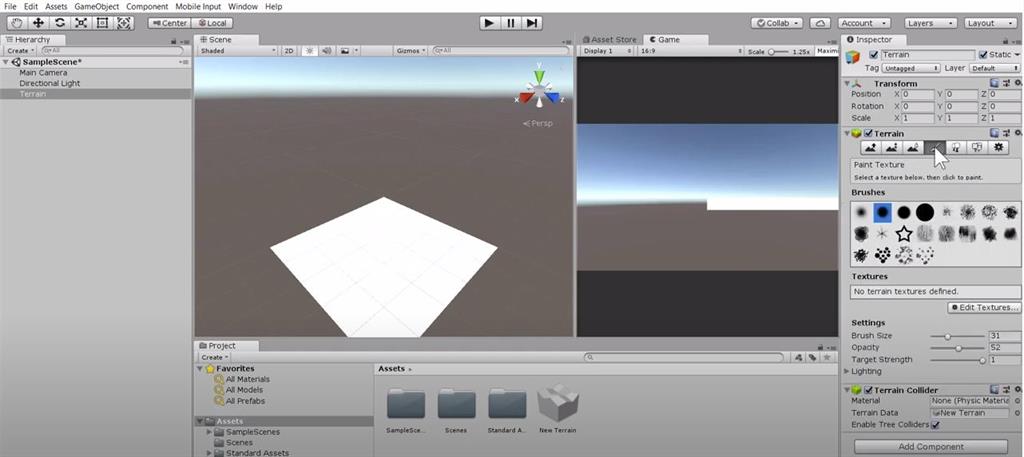Toggle Center pivot mode button
The width and height of the screenshot is (1024, 457).
[169, 23]
